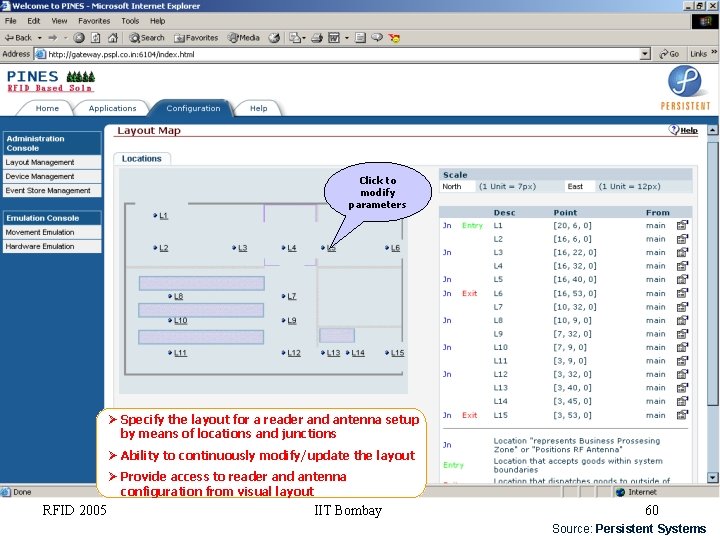
Task: Switch to the Applications tab
Action: tap(112, 108)
